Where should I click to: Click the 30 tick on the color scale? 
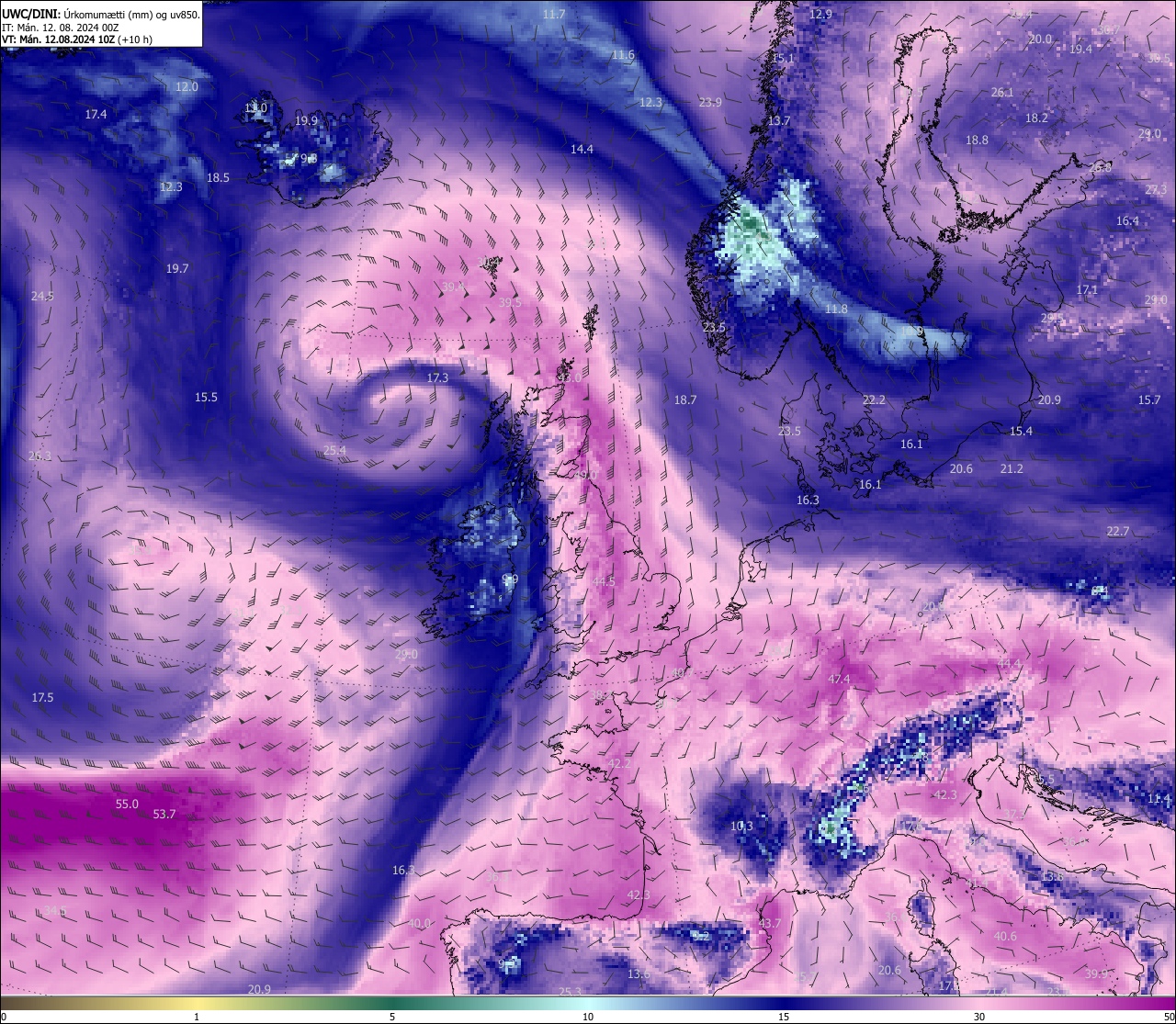click(979, 1017)
